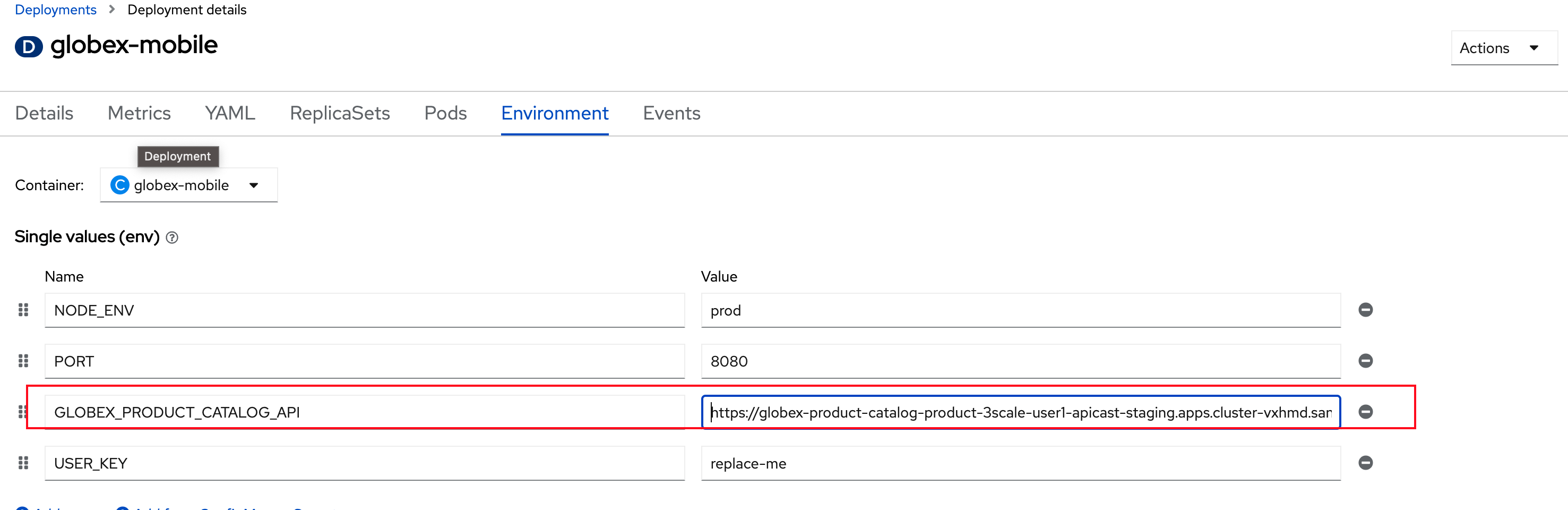
Task: Edit the GLOBEX_PRODUCT_CATALOG_API name field
Action: click(x=365, y=412)
